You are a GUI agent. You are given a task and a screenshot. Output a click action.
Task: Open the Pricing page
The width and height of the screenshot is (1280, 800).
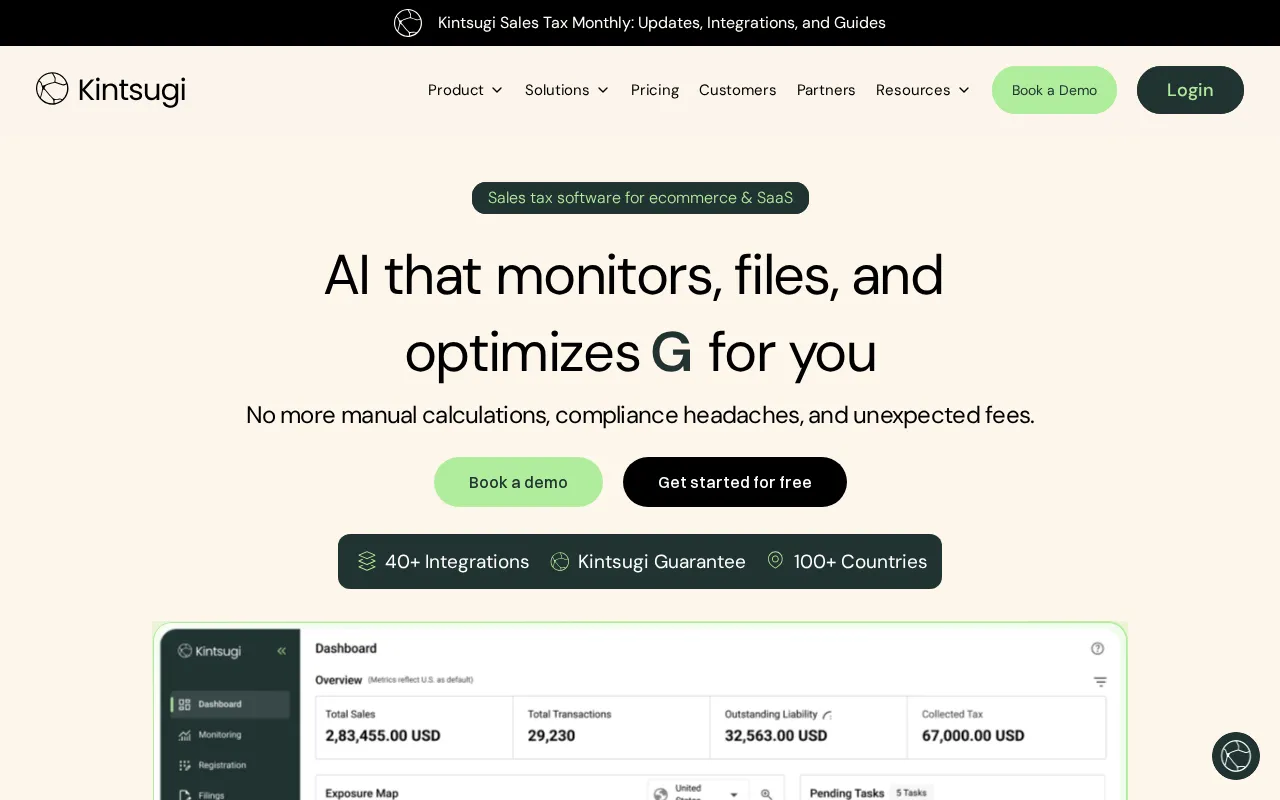pyautogui.click(x=655, y=90)
